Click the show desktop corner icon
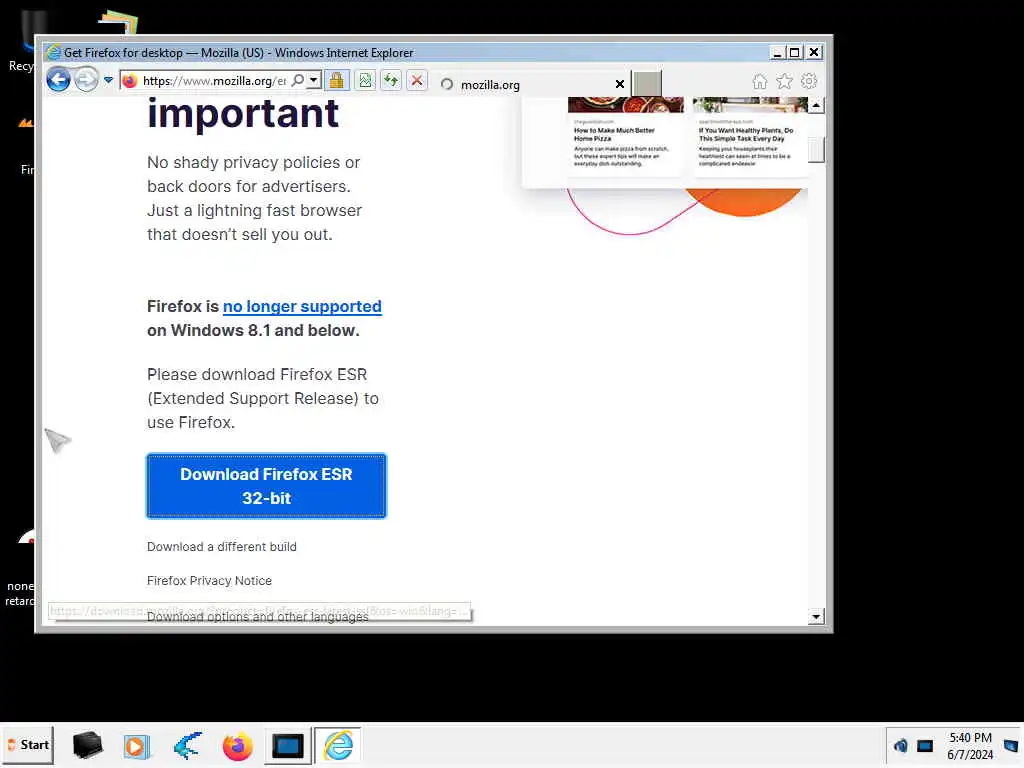Viewport: 1024px width, 768px height. [x=1012, y=746]
